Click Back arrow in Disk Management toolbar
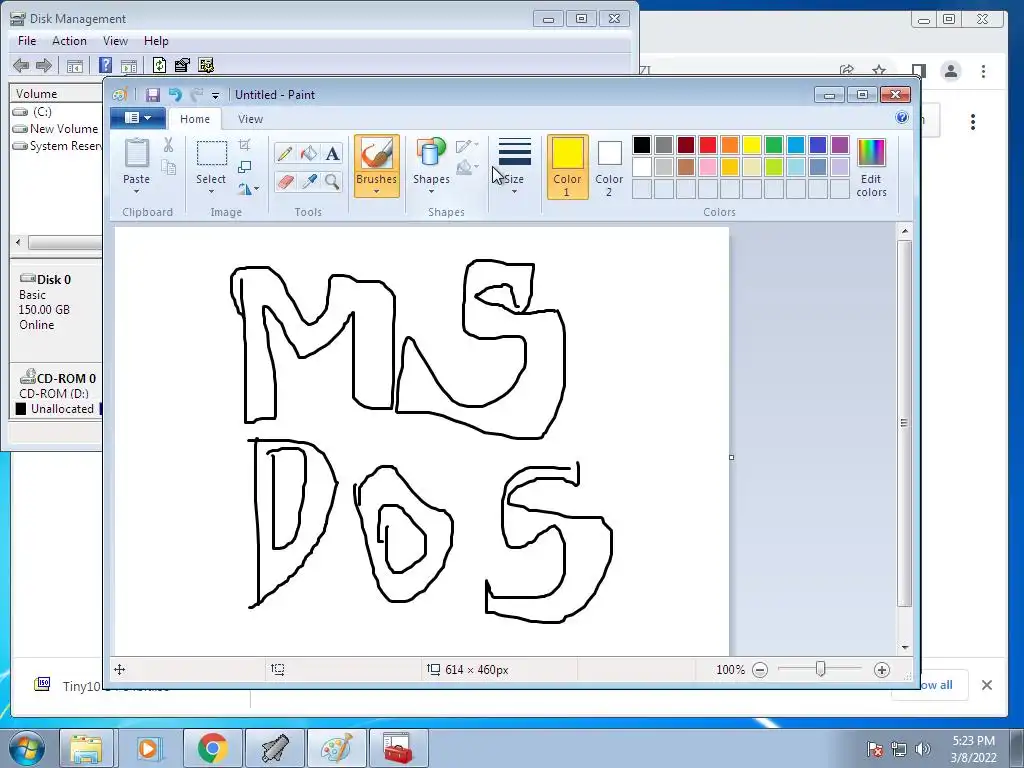 pyautogui.click(x=21, y=65)
